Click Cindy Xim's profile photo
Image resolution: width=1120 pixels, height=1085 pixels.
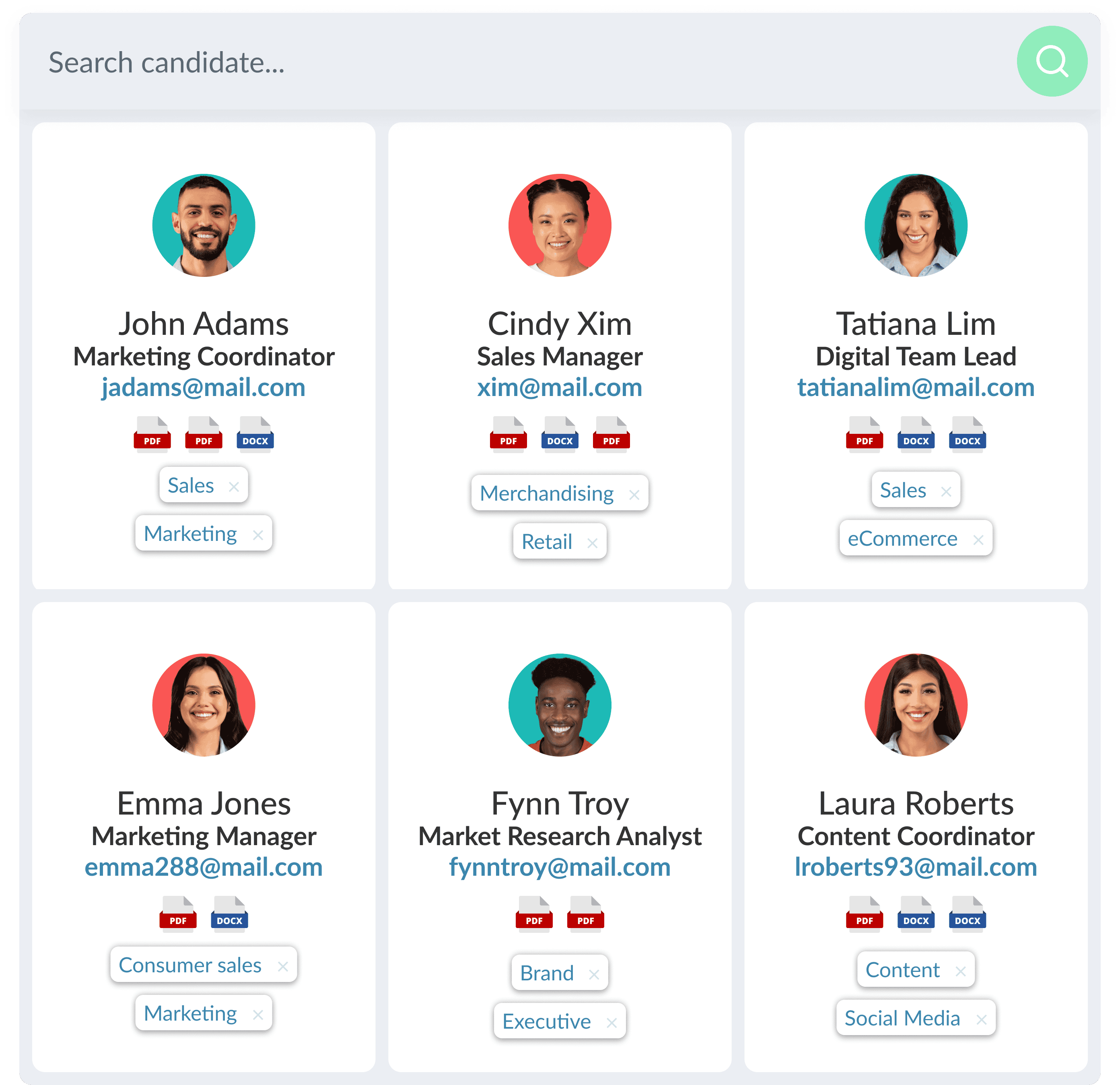coord(560,225)
